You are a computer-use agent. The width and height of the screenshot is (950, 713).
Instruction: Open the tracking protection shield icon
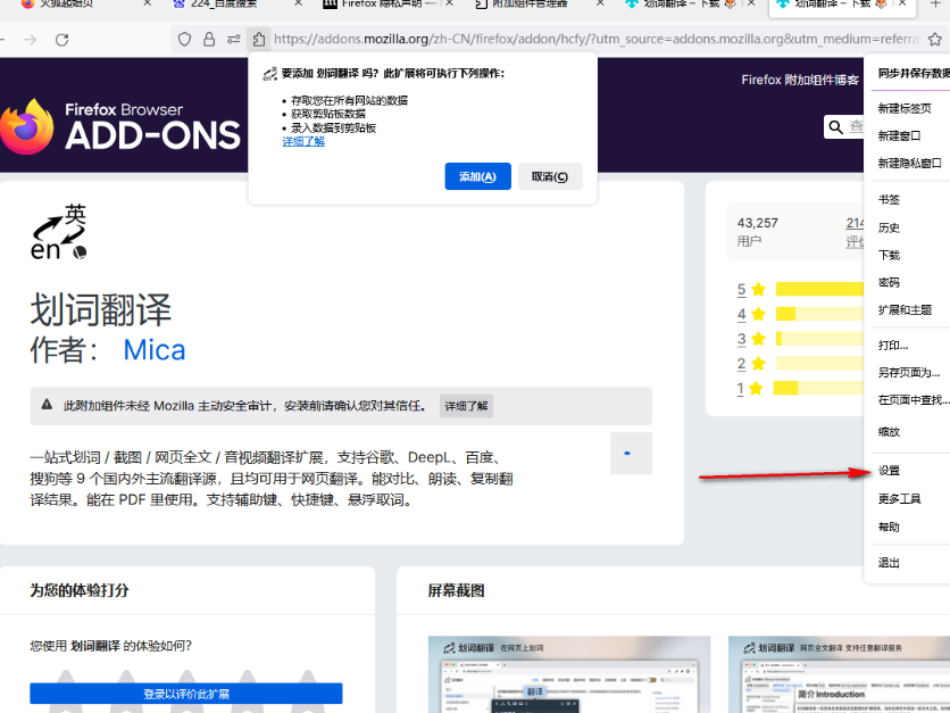click(185, 40)
